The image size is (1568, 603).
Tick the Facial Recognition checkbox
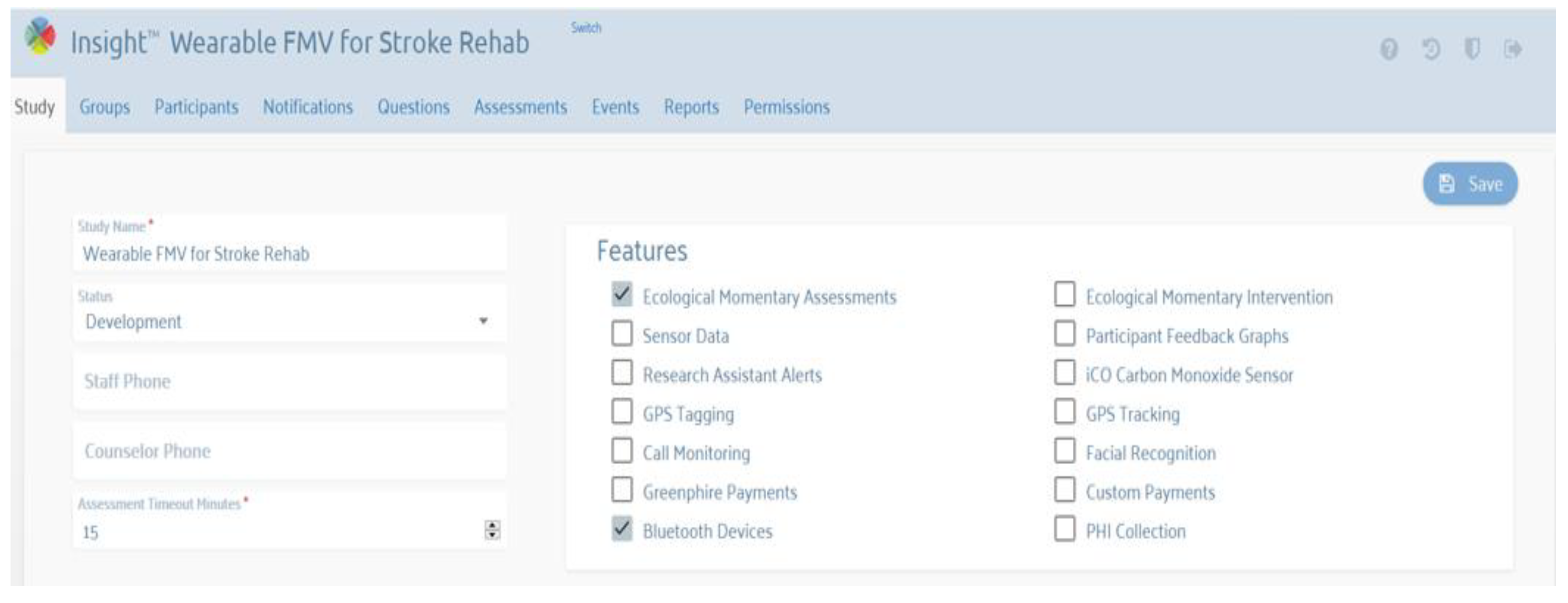[1064, 451]
